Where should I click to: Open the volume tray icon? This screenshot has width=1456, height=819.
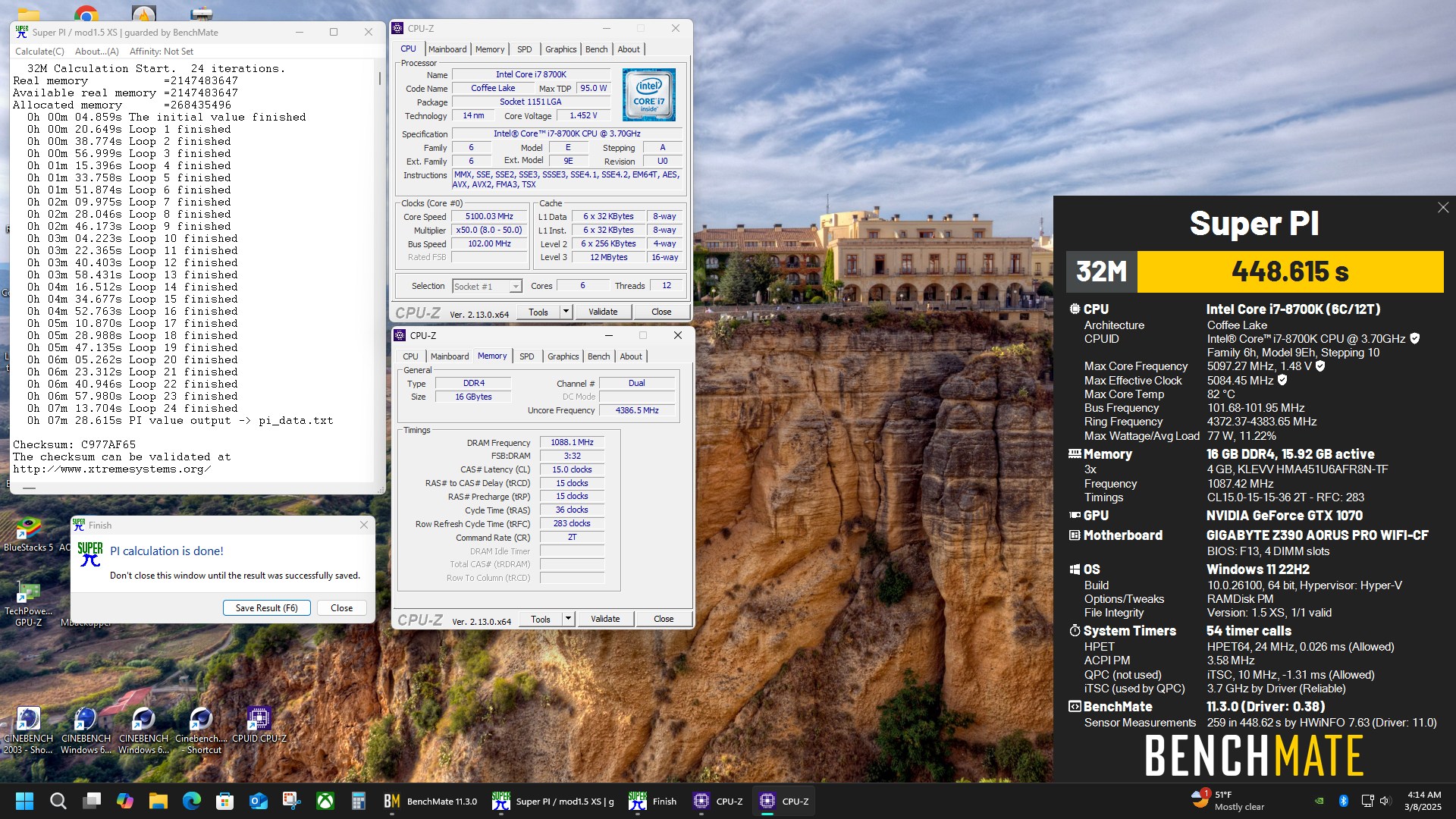[1385, 801]
